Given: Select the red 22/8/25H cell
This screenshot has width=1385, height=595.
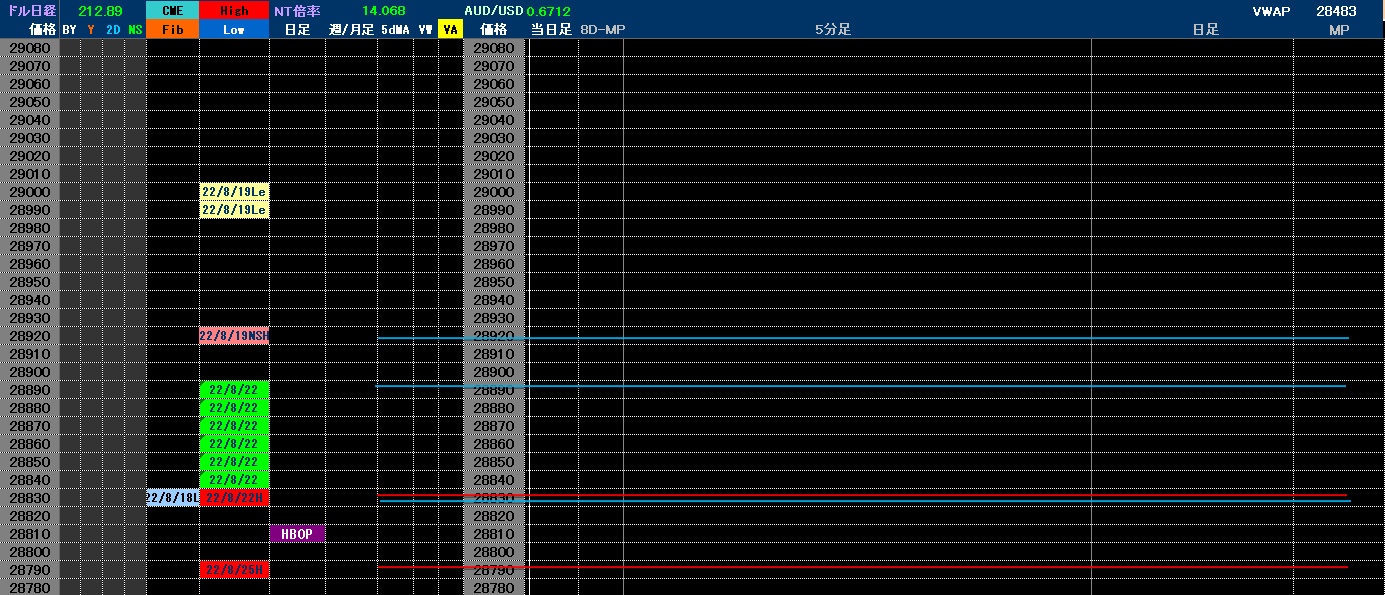Looking at the screenshot, I should 234,570.
